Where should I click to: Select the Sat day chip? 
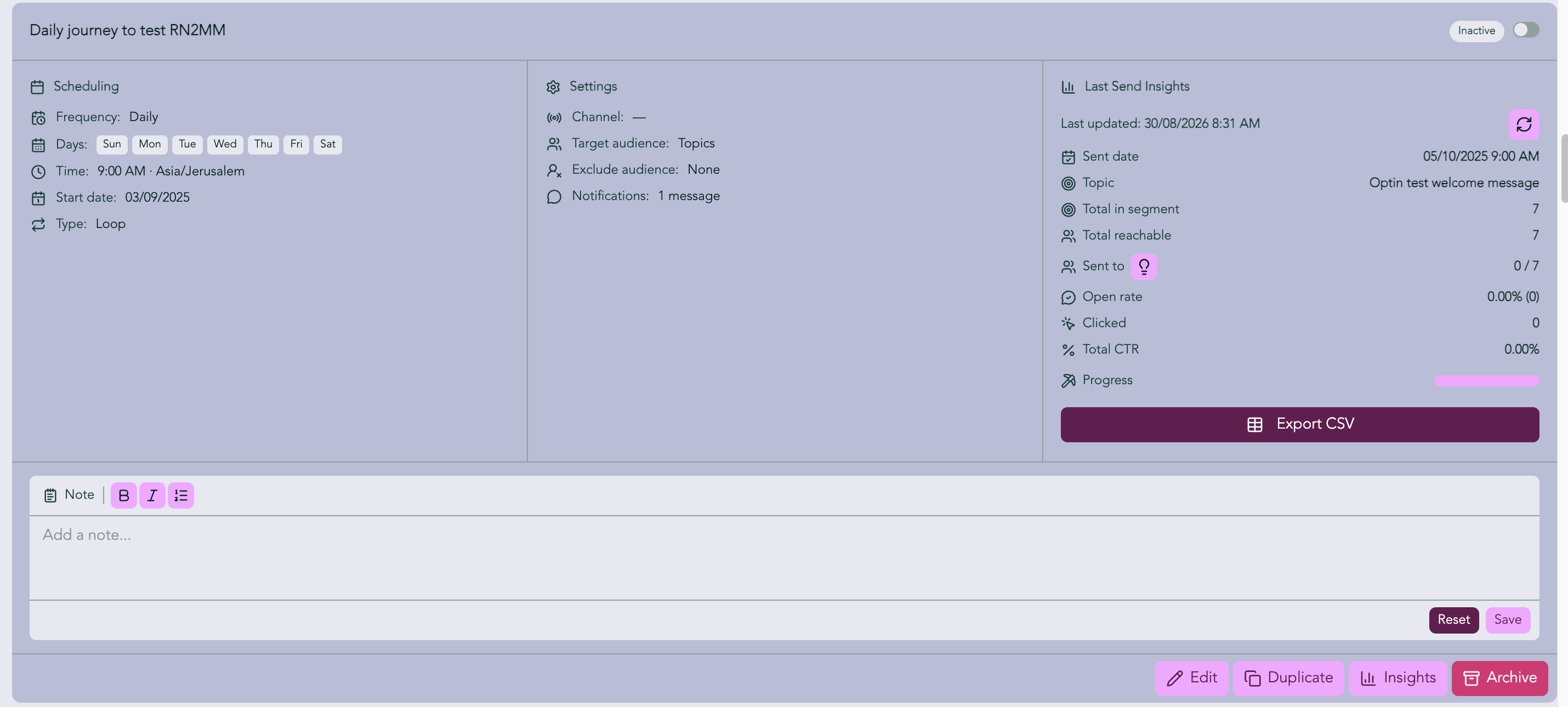click(327, 144)
